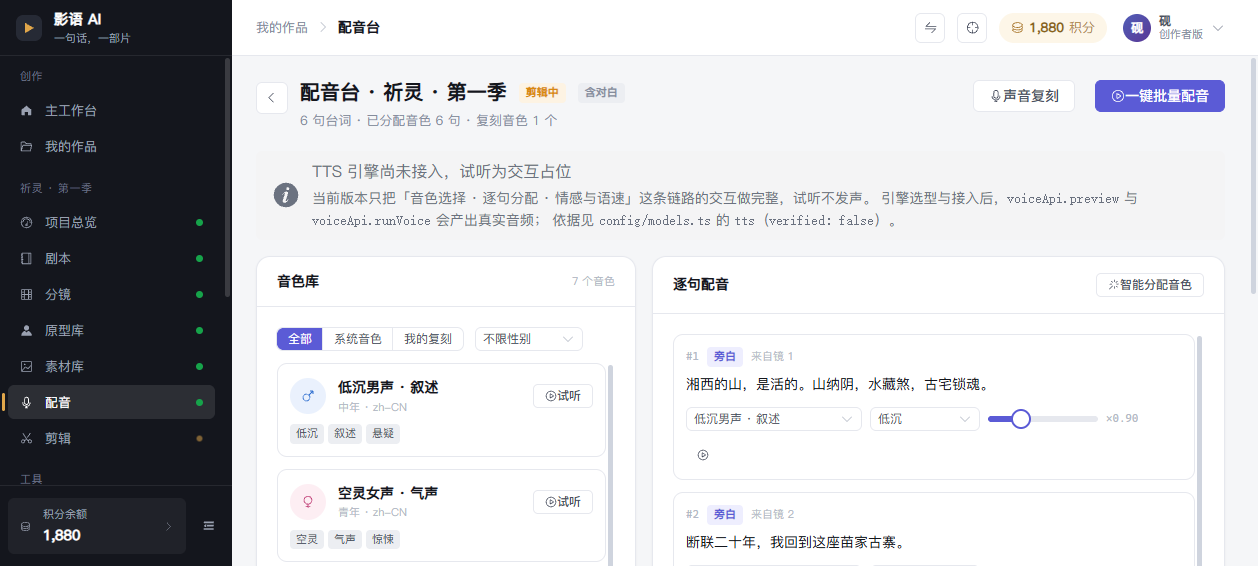Screen dimensions: 1258x566
Task: Click 智能分配音色 button
Action: 1150,285
